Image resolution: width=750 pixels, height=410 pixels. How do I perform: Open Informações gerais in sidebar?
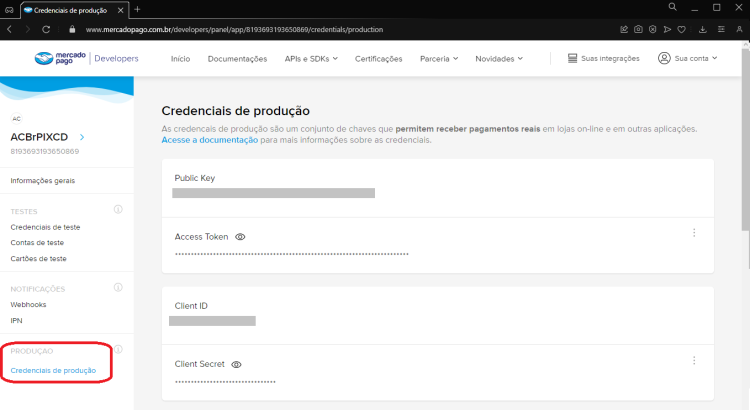(x=43, y=181)
